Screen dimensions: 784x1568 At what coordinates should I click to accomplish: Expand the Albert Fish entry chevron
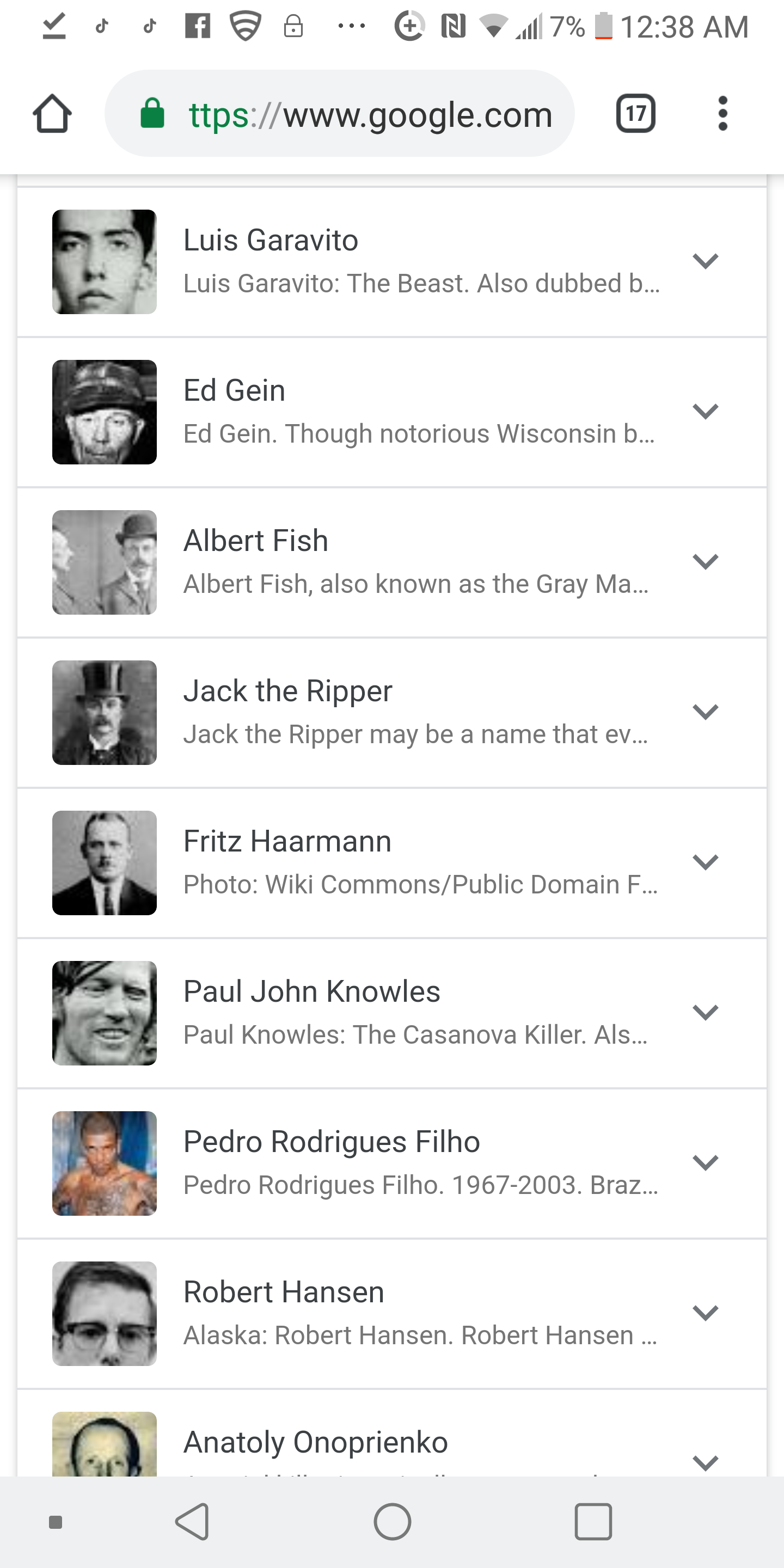(706, 562)
